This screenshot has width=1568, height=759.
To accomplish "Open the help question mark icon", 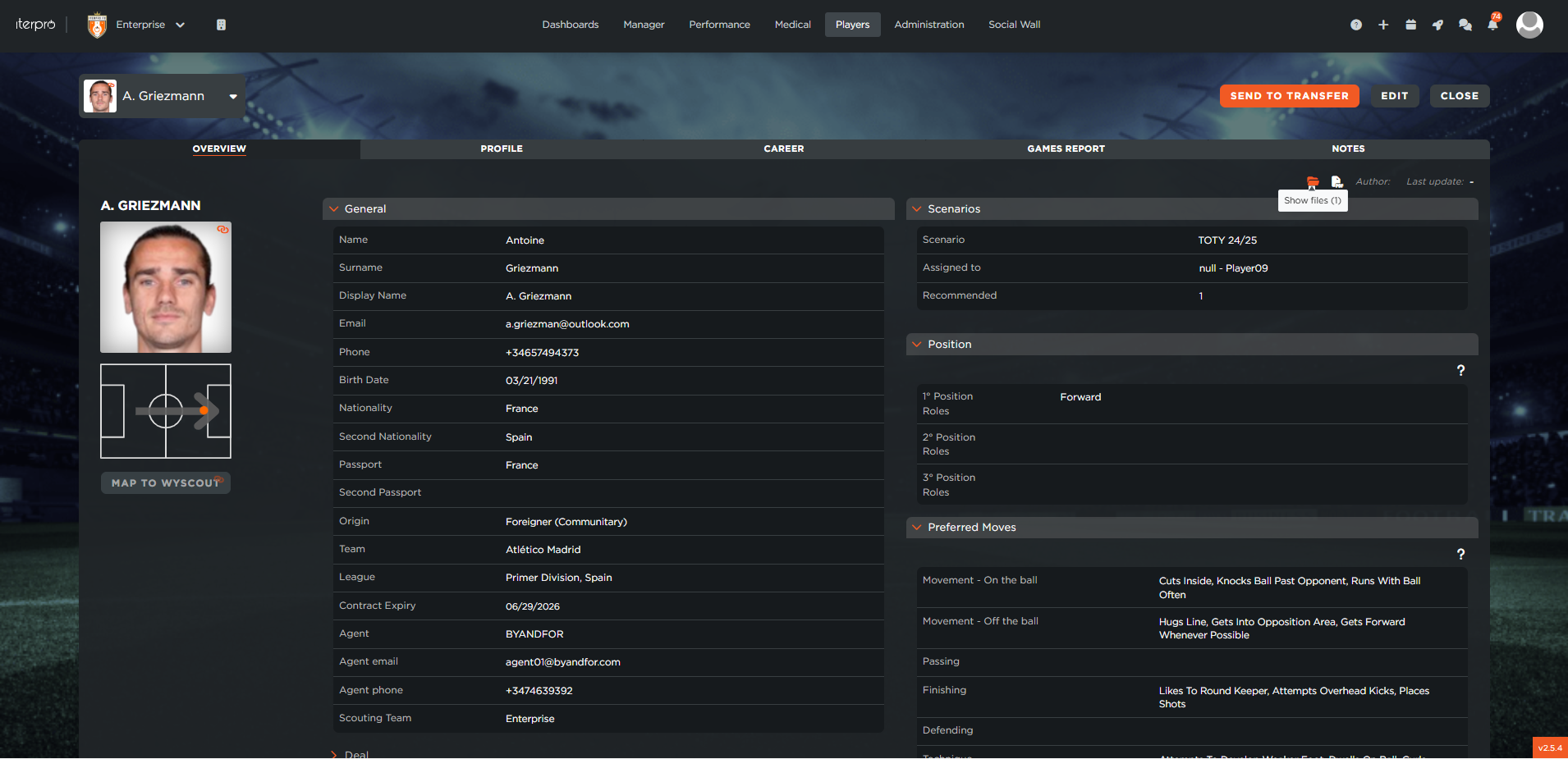I will [1355, 25].
